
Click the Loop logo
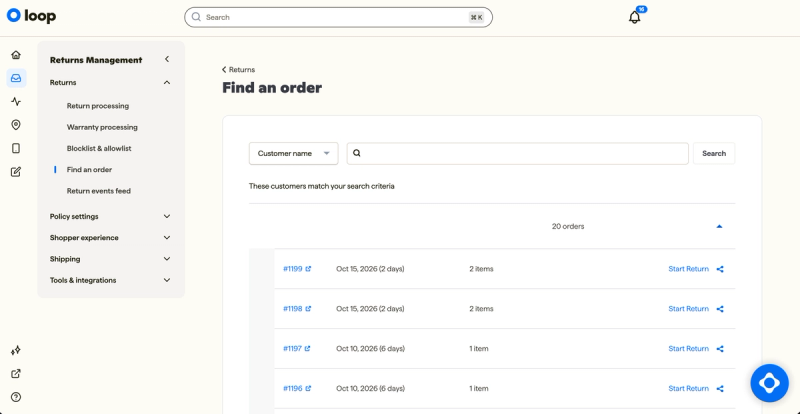(31, 16)
